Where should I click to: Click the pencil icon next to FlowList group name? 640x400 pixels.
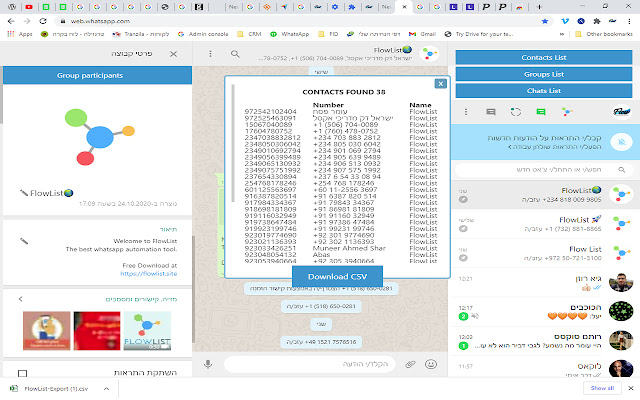tap(24, 193)
